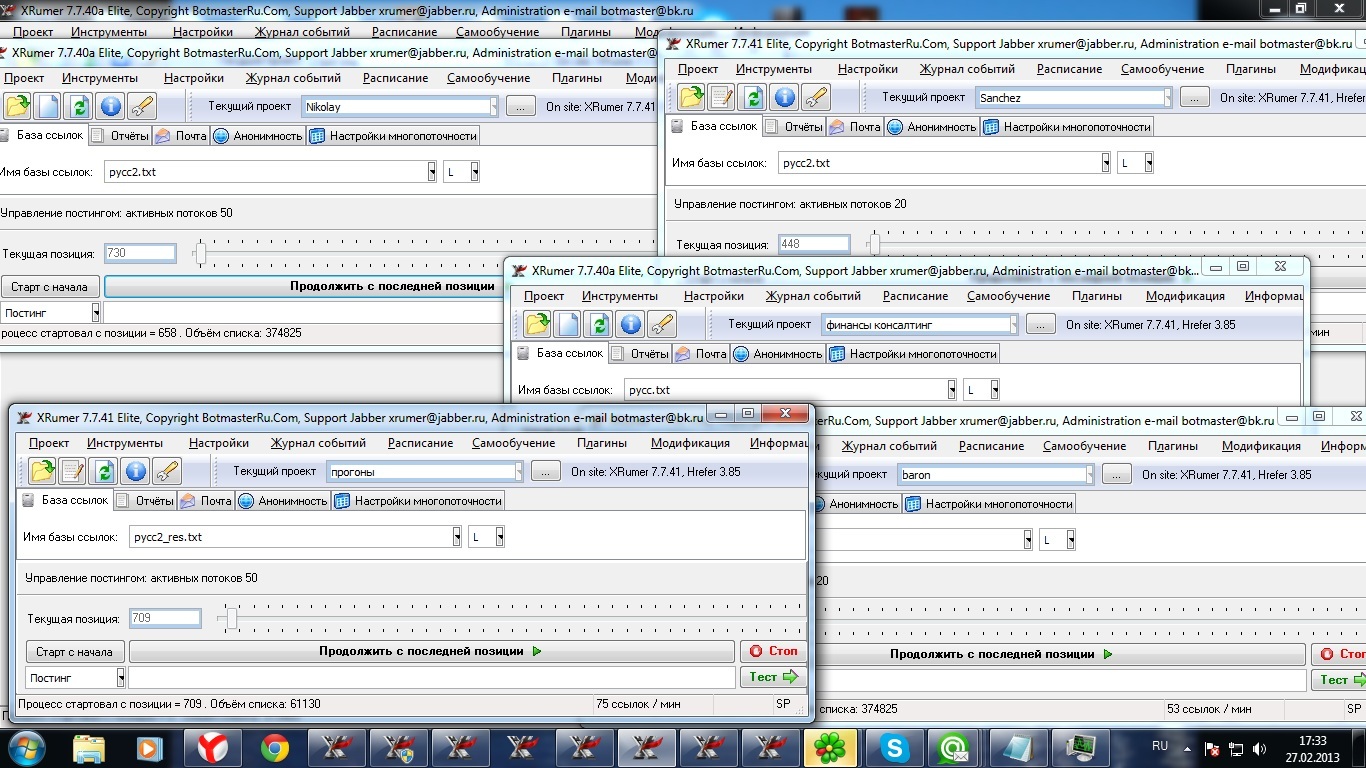Open Настройки многопоточности tab in the Nikolay window

[394, 136]
